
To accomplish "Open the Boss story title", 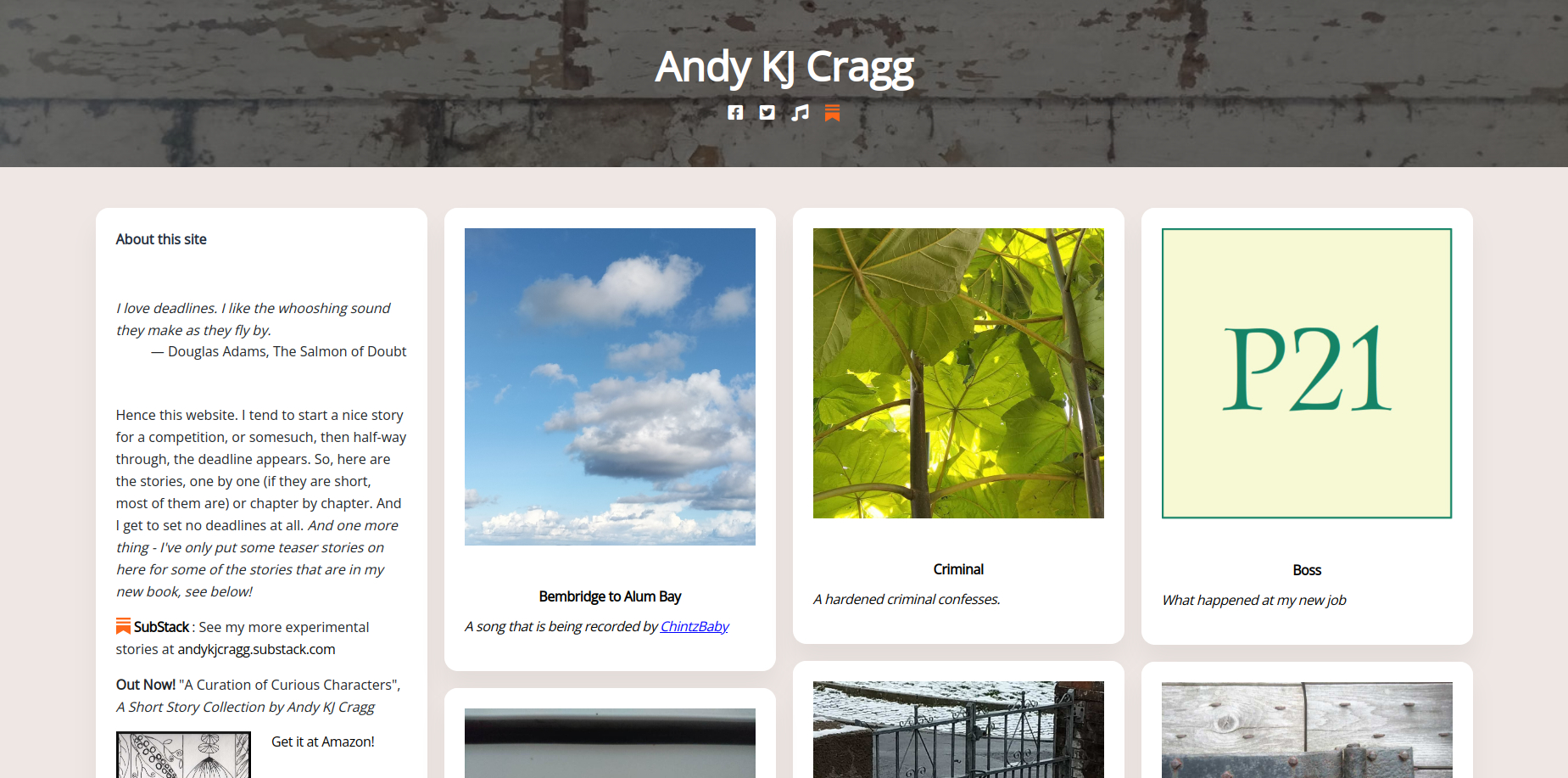I will pyautogui.click(x=1307, y=570).
